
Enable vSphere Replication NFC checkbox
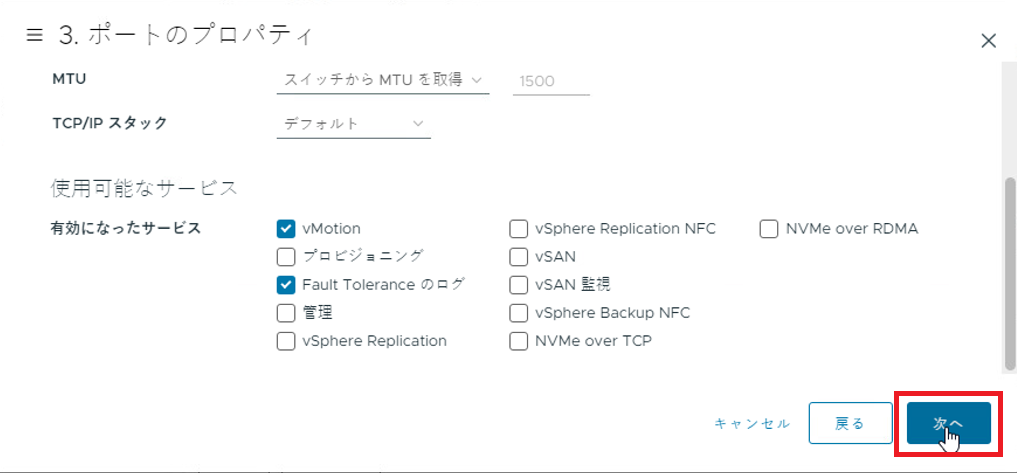[x=519, y=229]
